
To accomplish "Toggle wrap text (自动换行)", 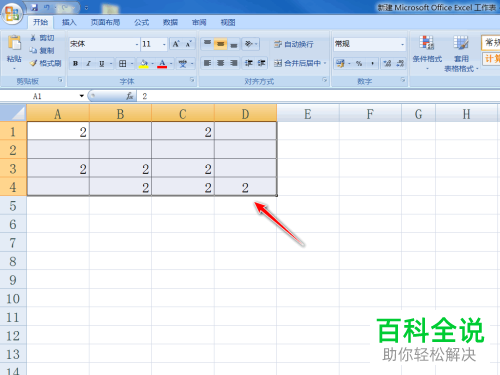I will click(x=294, y=44).
